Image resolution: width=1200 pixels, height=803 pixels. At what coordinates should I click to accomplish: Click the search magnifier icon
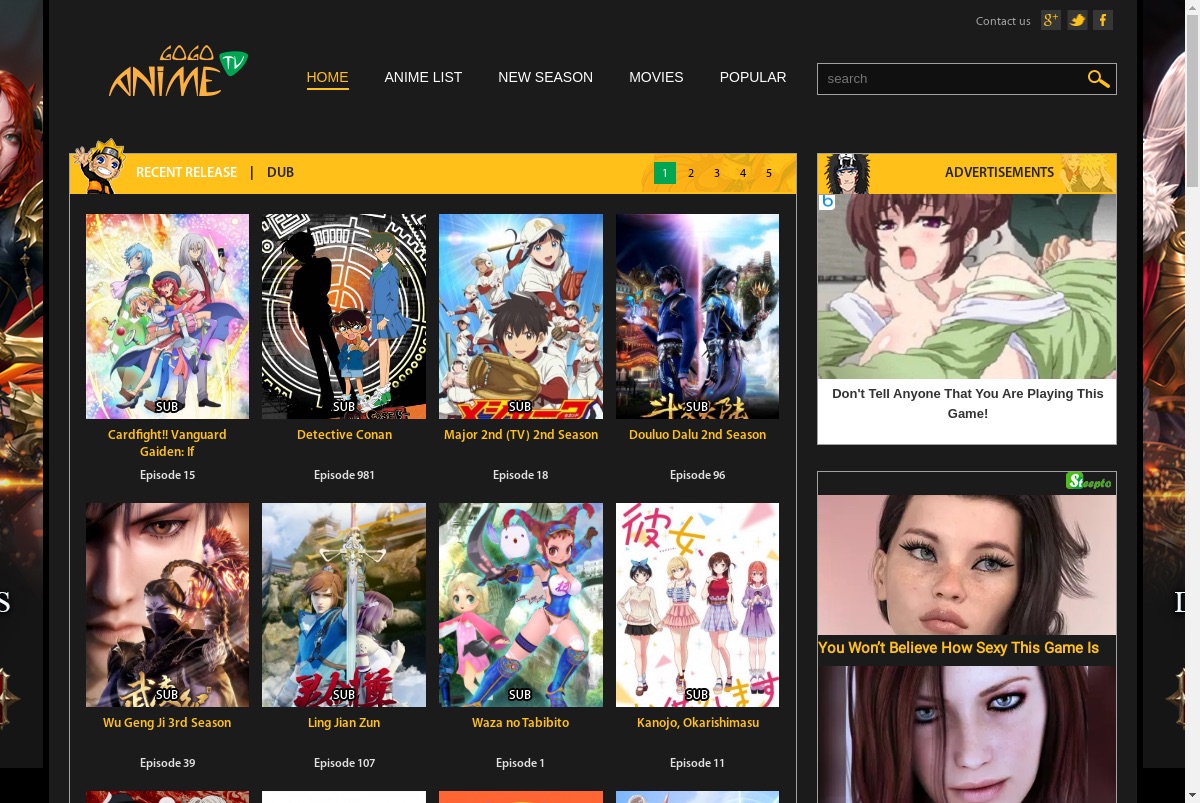1098,79
